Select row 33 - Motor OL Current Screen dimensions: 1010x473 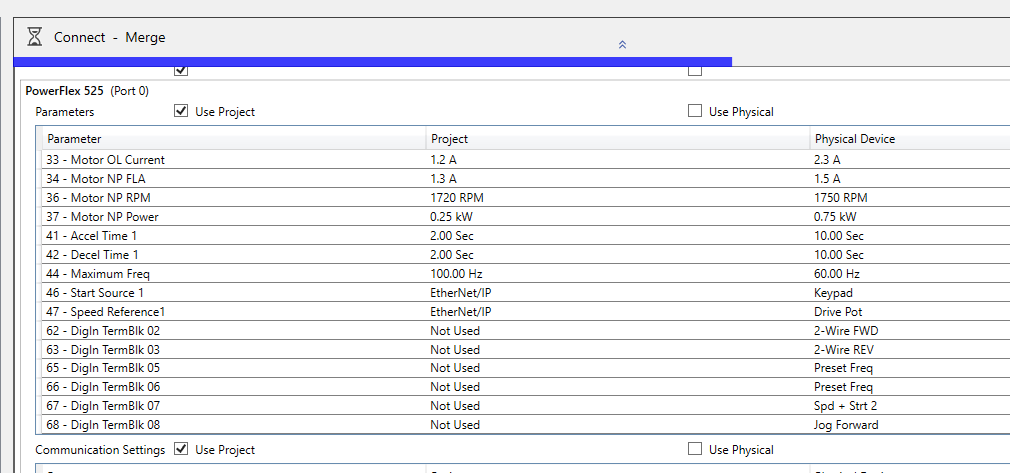pyautogui.click(x=526, y=160)
